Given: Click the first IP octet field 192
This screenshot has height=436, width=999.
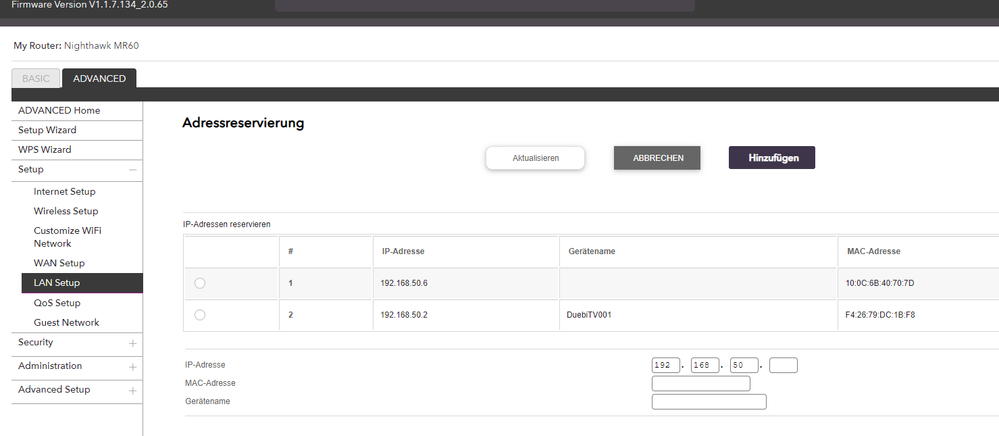Looking at the screenshot, I should click(666, 365).
